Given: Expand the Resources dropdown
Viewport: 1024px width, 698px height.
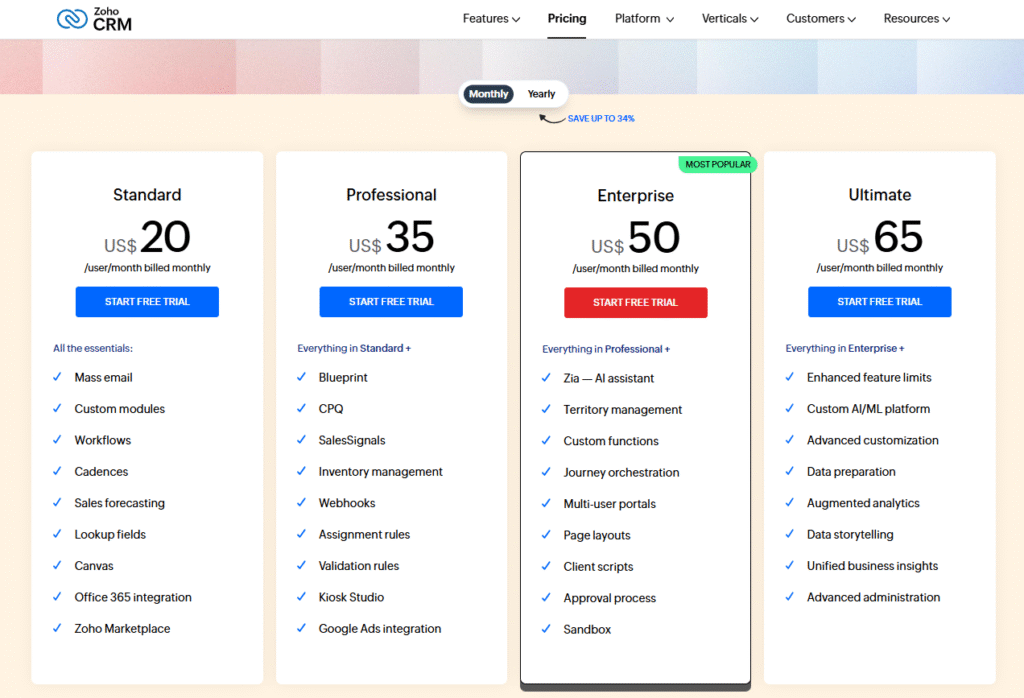Looking at the screenshot, I should point(916,18).
